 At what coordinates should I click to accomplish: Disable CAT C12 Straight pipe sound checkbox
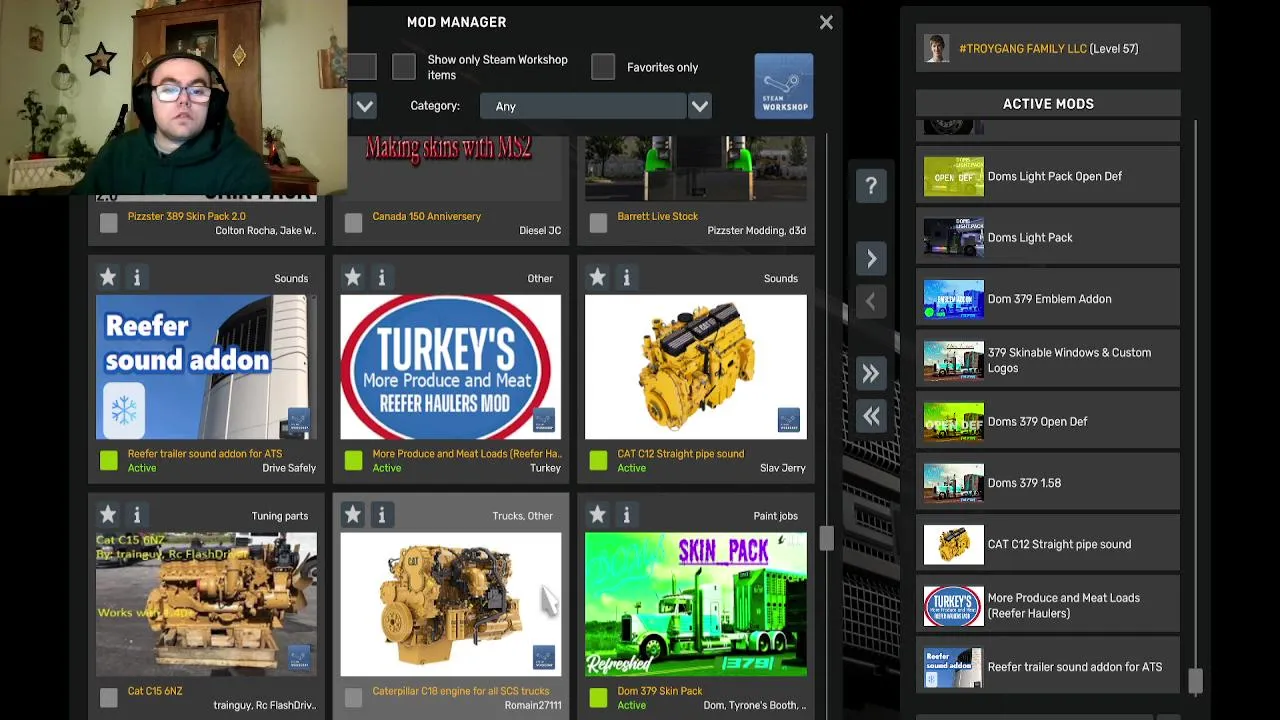(x=598, y=460)
